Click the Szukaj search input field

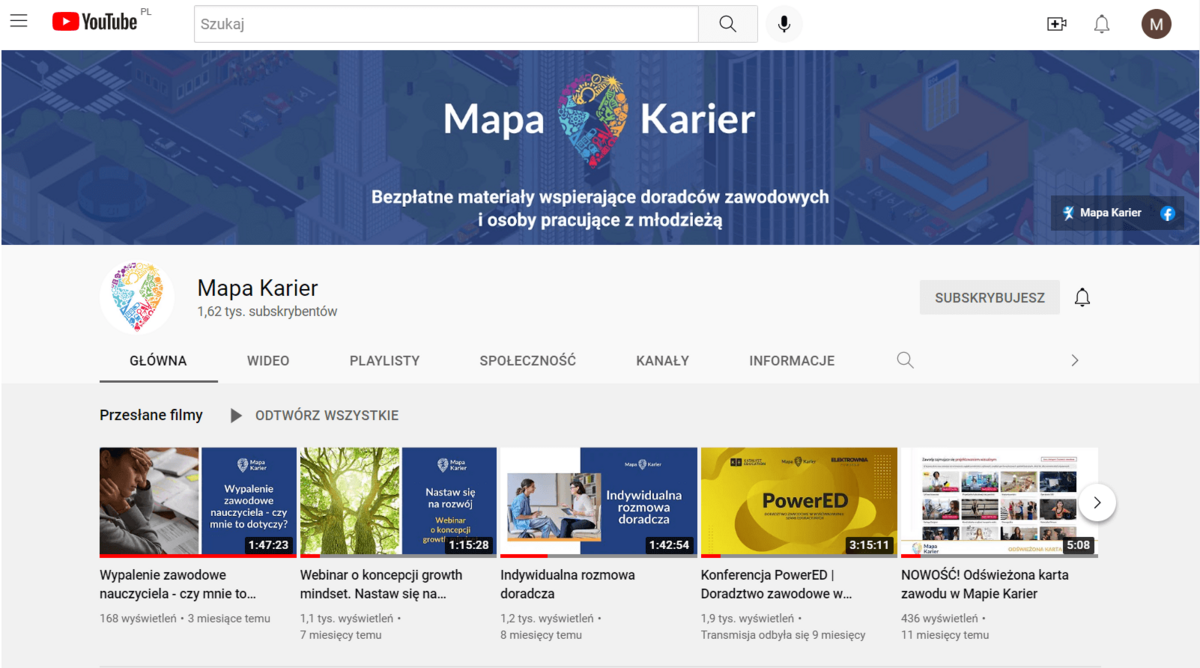point(445,24)
